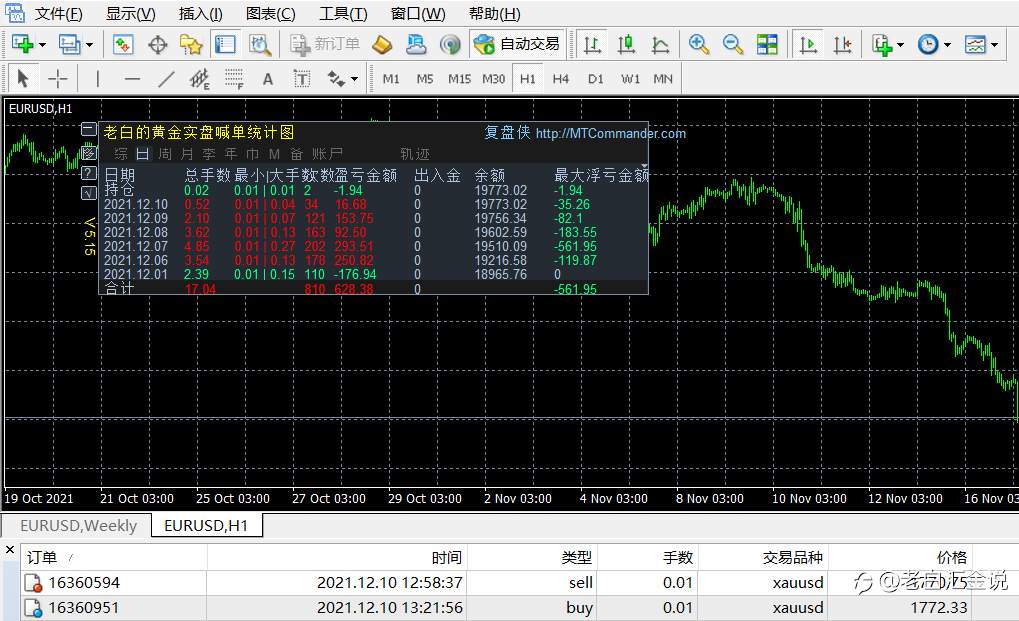The width and height of the screenshot is (1019, 621).
Task: Select the trendline tool
Action: point(166,79)
